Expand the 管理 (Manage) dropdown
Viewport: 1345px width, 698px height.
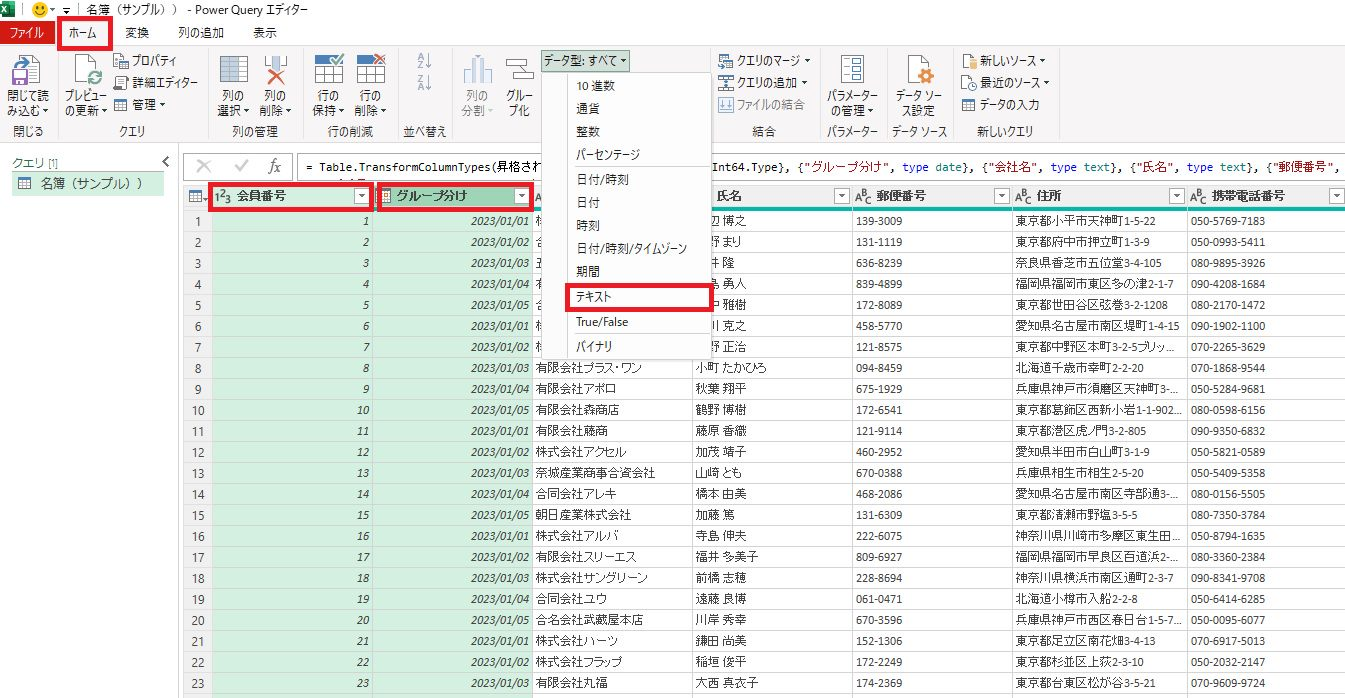click(139, 104)
